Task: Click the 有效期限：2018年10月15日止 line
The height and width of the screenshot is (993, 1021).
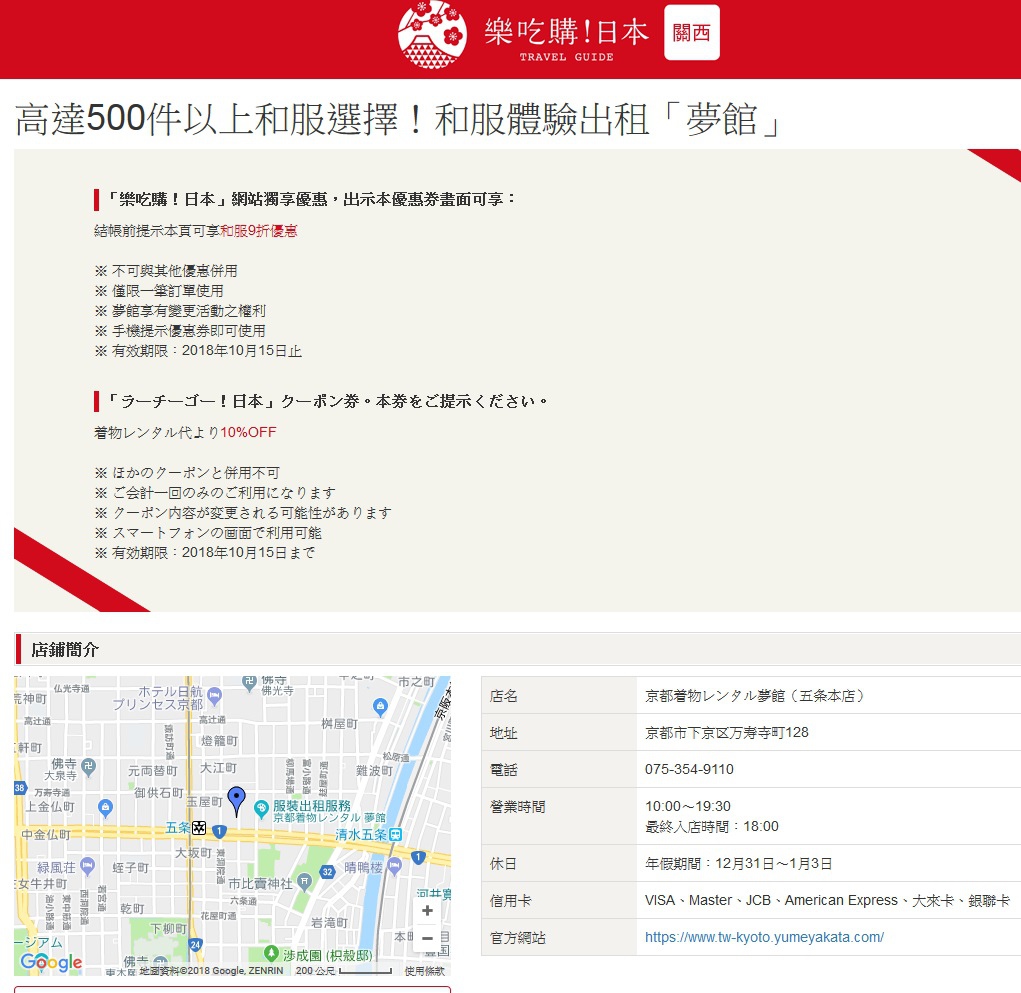Action: [198, 351]
